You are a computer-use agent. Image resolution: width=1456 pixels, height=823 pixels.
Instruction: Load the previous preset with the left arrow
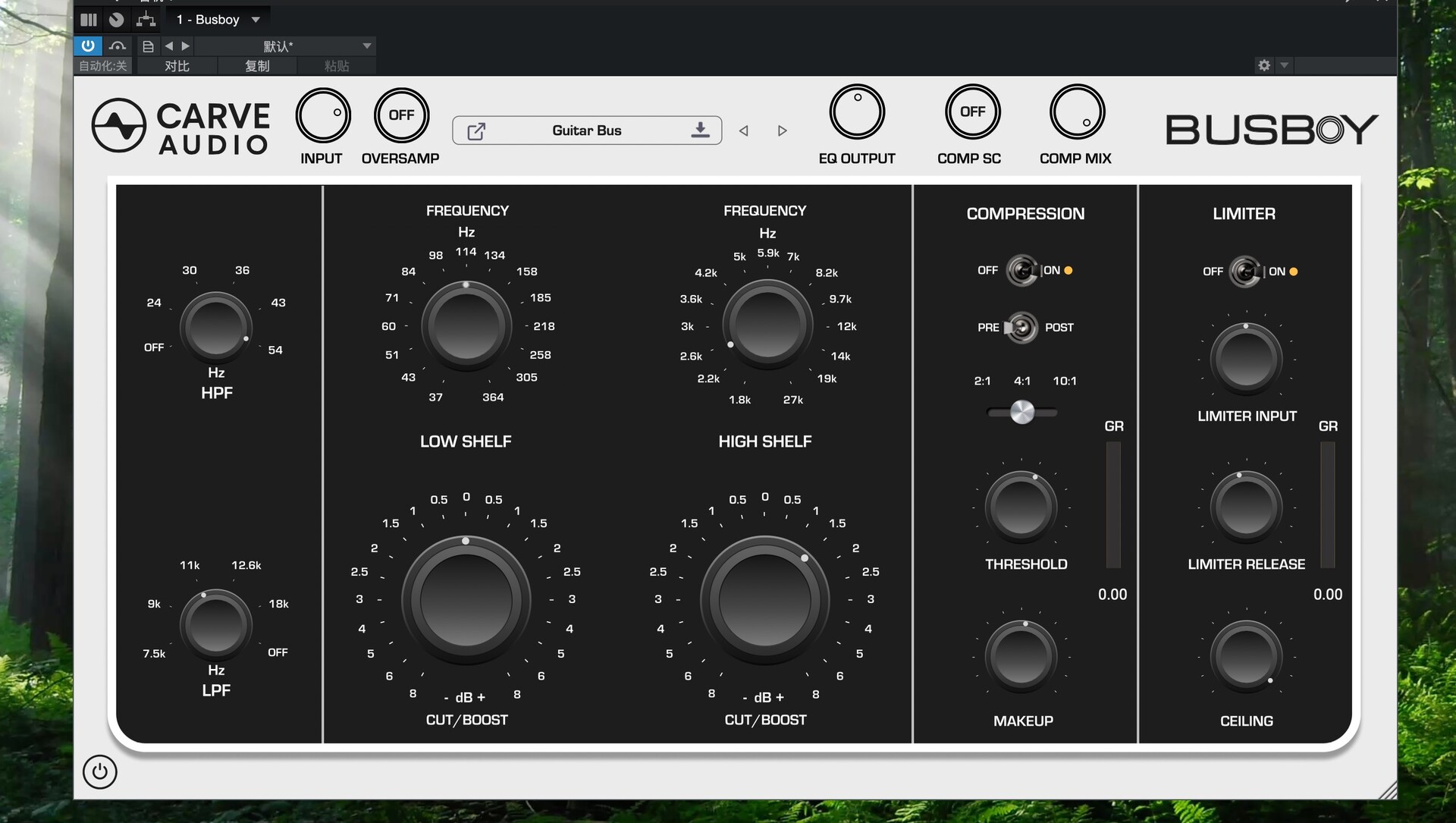point(744,130)
